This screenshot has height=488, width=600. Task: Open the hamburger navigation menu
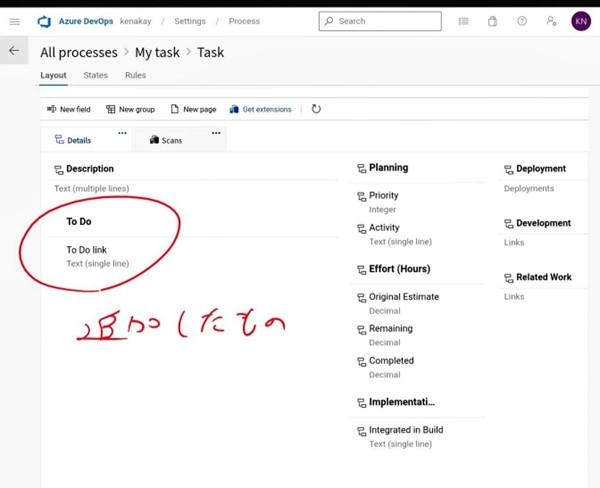(x=14, y=21)
